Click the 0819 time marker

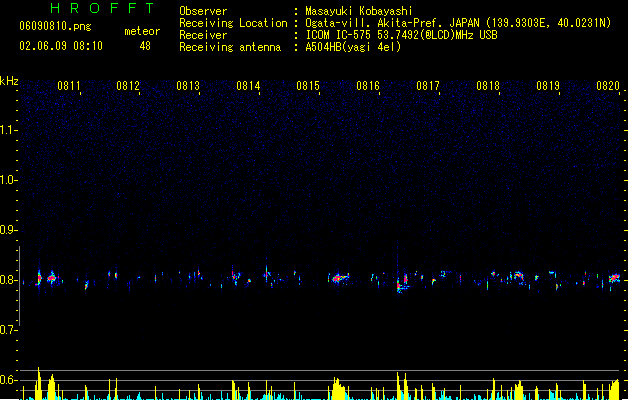click(548, 86)
